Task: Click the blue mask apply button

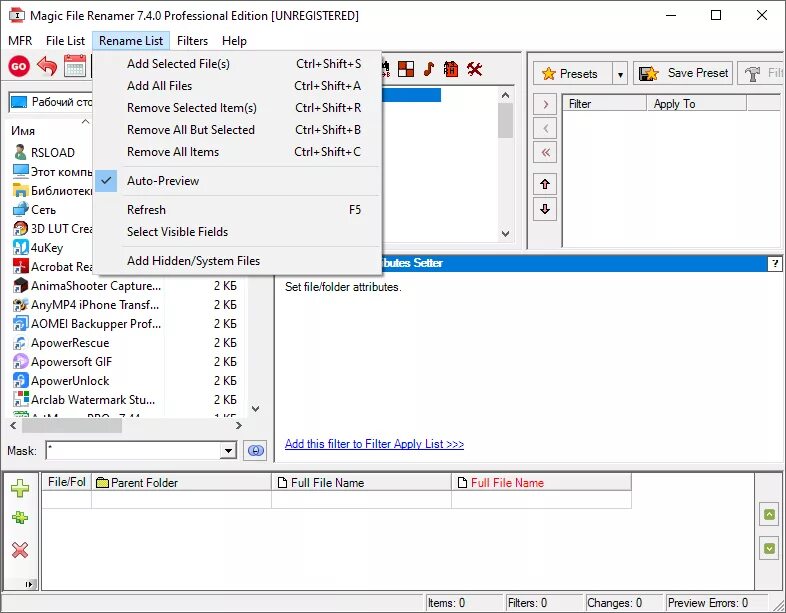Action: (x=255, y=451)
